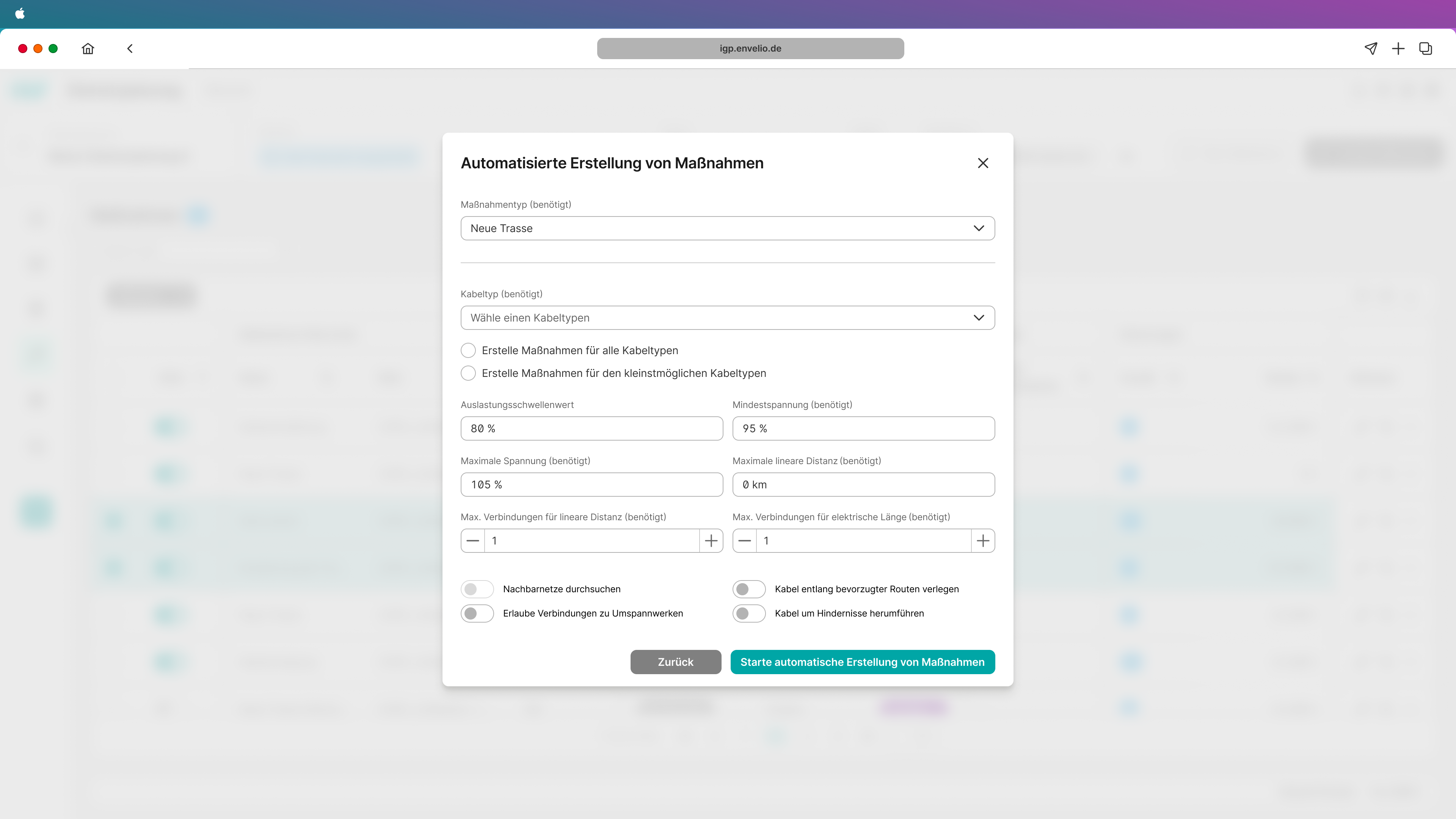Click the tab overview icon
The image size is (1456, 819).
pos(1426,49)
